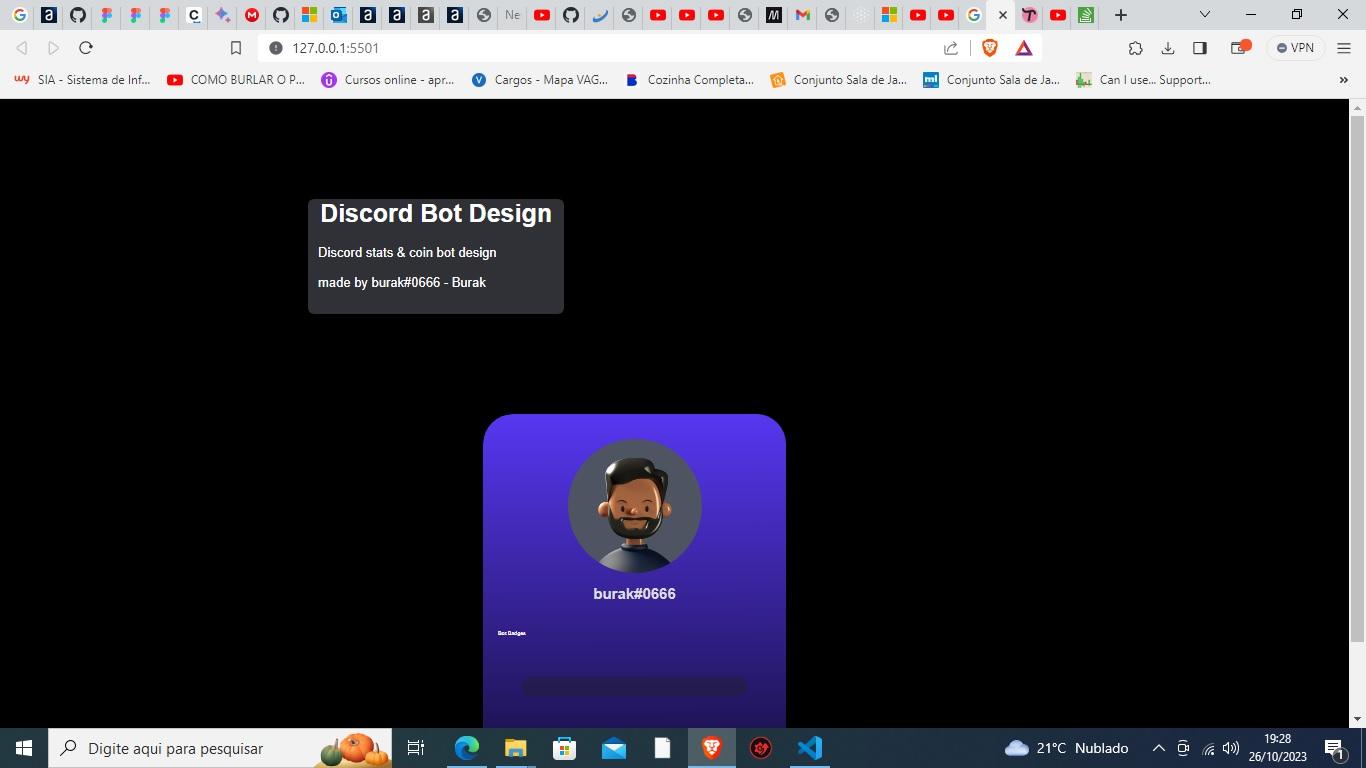The width and height of the screenshot is (1366, 768).
Task: Click the Discord stats & coin bot design text
Action: (x=407, y=252)
